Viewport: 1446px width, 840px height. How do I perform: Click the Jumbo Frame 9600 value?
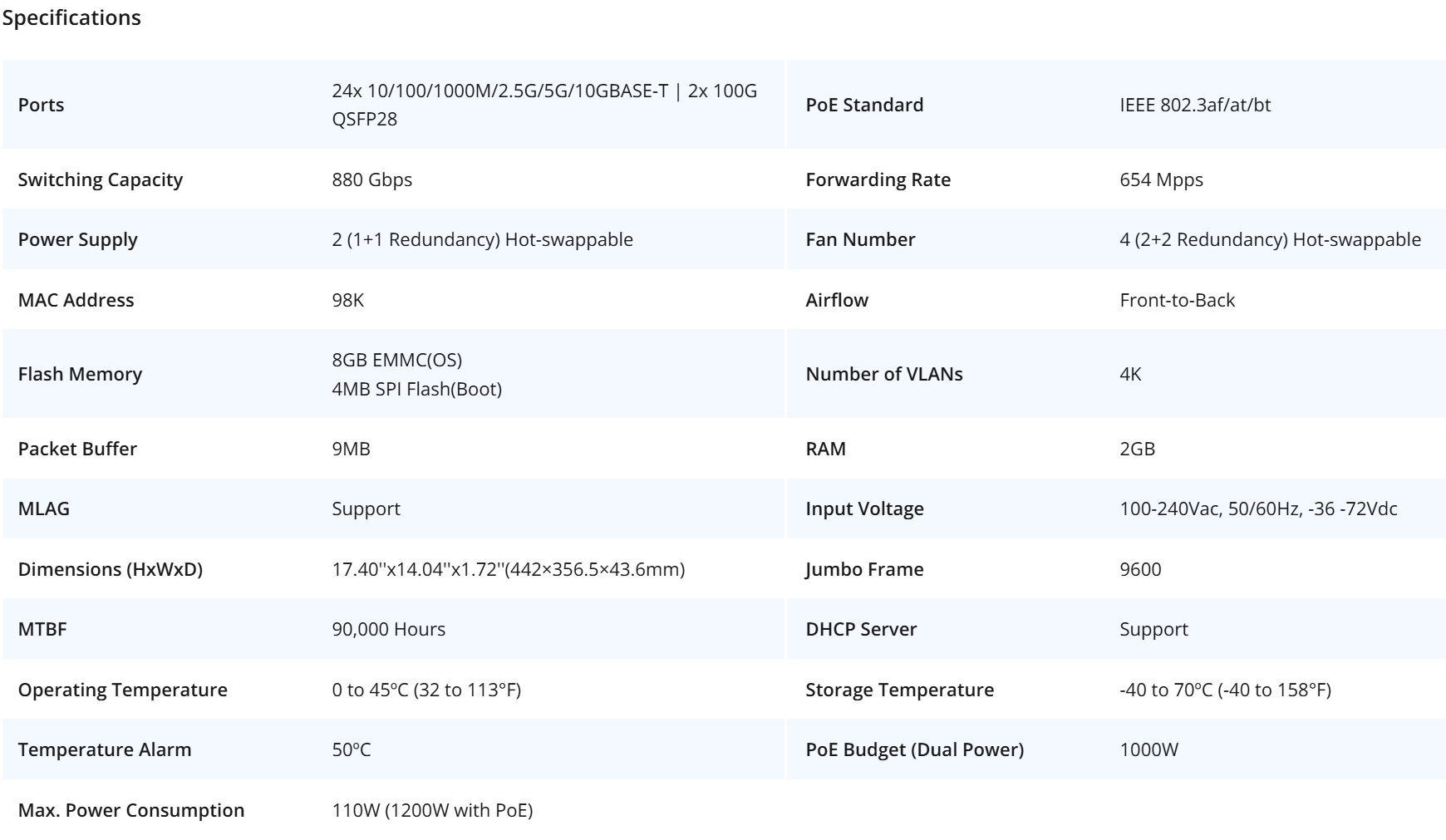[x=1140, y=569]
